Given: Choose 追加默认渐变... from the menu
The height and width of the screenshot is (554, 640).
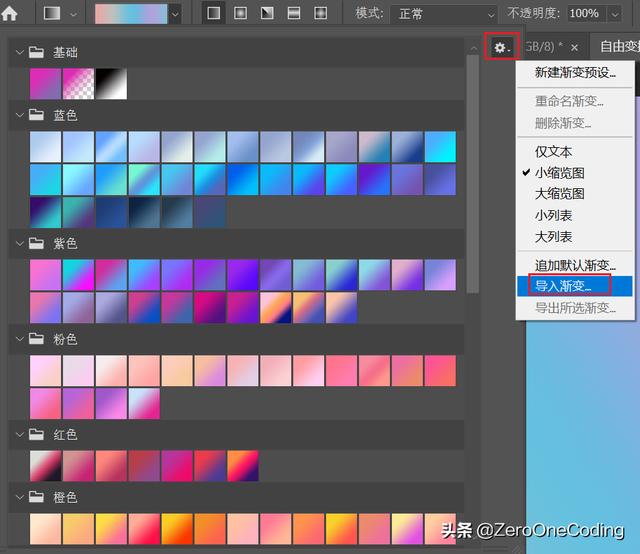Looking at the screenshot, I should 575,265.
